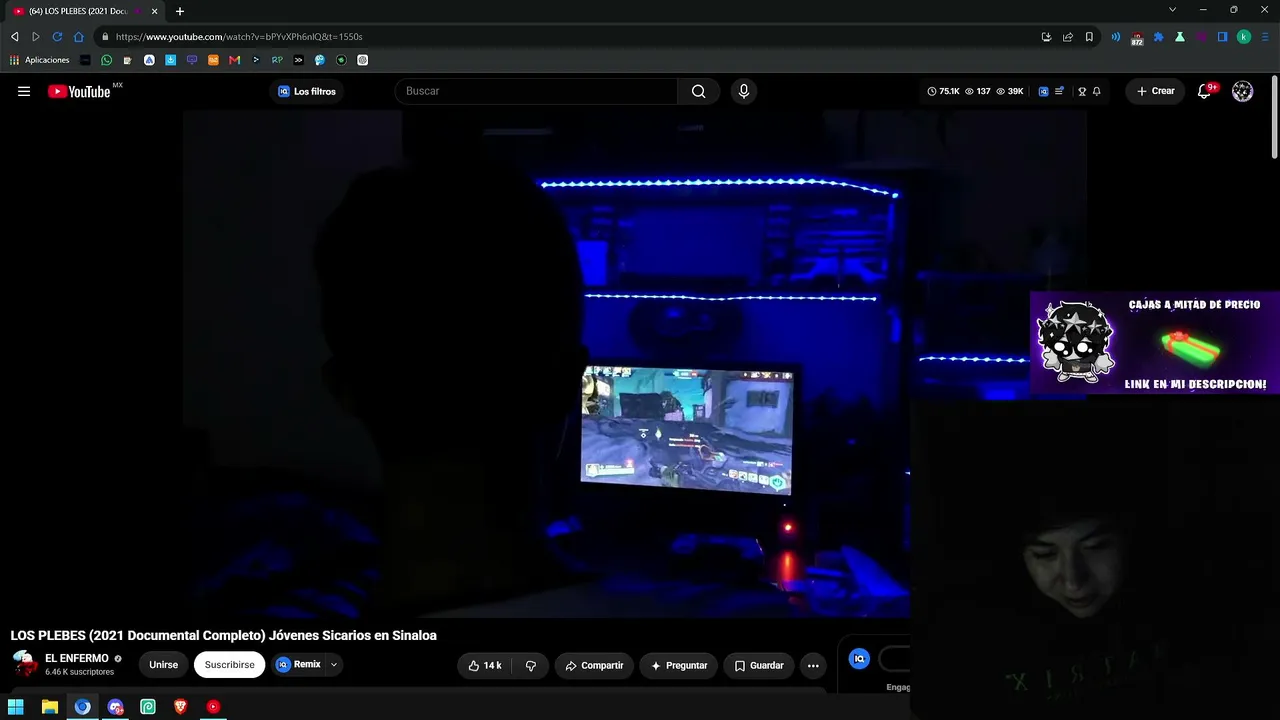Reload the page in the browser
1280x720 pixels.
pyautogui.click(x=57, y=37)
